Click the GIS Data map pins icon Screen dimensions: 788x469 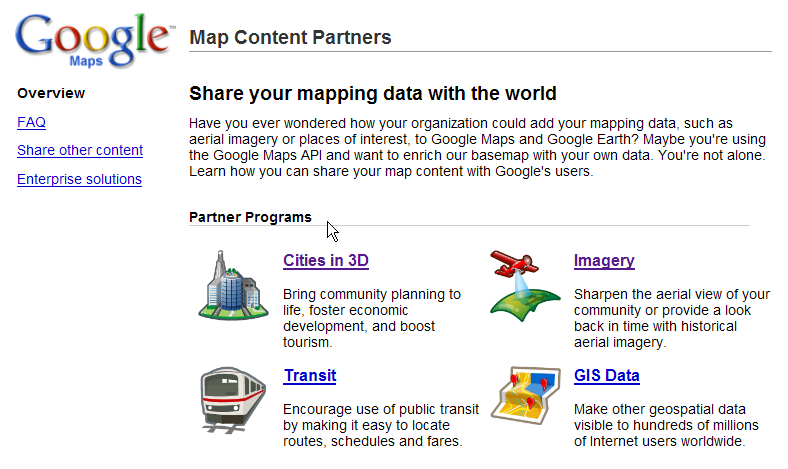click(526, 396)
